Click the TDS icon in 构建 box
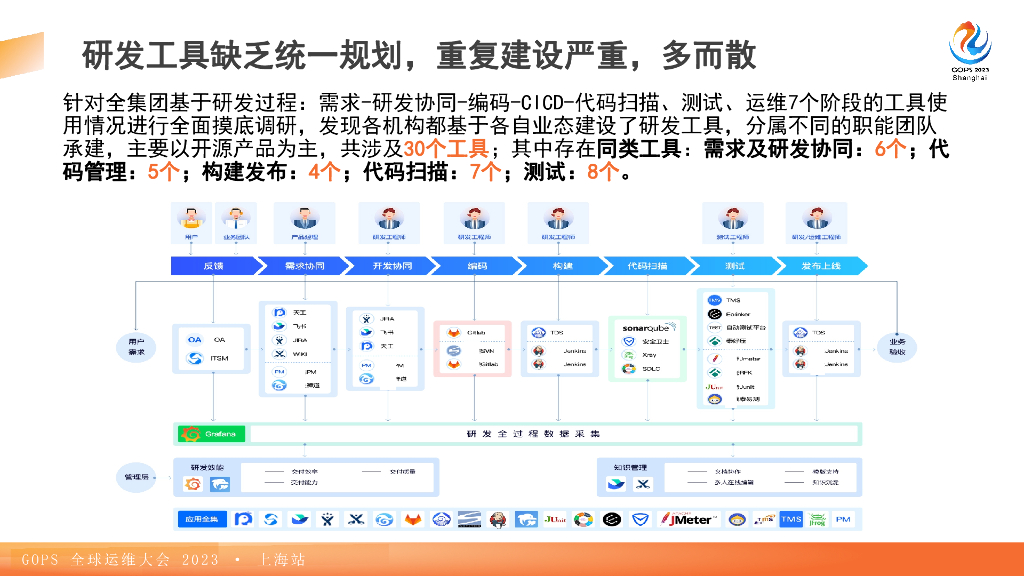The image size is (1024, 576). [538, 332]
